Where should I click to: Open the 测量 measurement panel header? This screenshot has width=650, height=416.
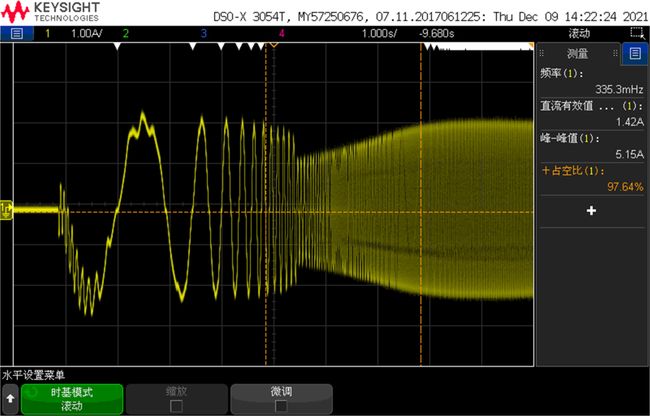tap(578, 53)
